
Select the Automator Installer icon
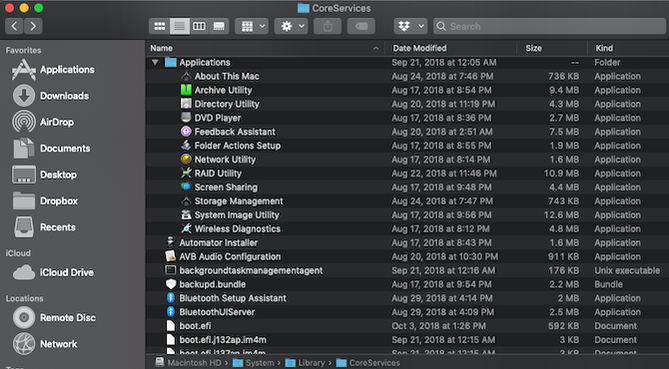170,242
